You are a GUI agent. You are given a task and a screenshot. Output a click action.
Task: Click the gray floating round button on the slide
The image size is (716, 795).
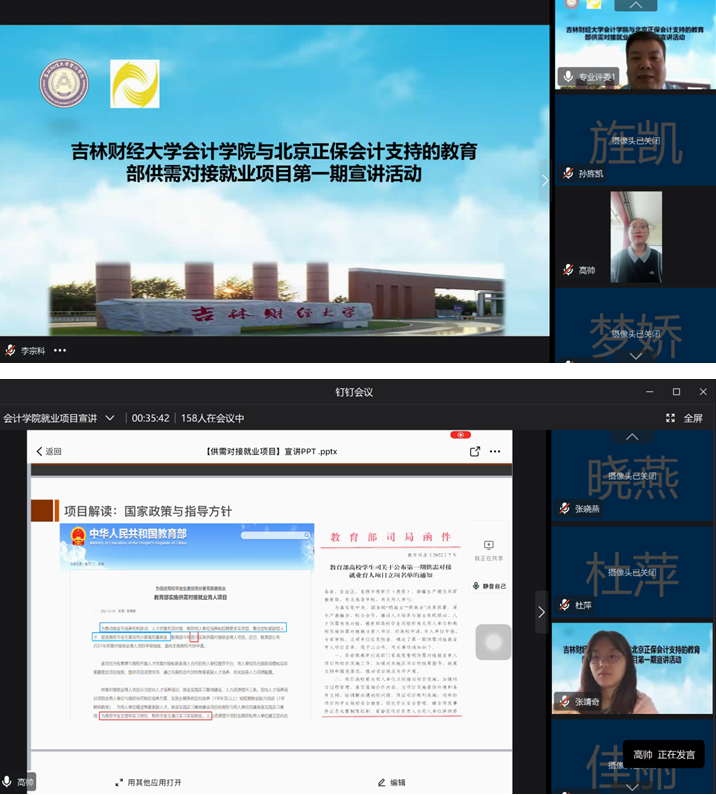[493, 642]
